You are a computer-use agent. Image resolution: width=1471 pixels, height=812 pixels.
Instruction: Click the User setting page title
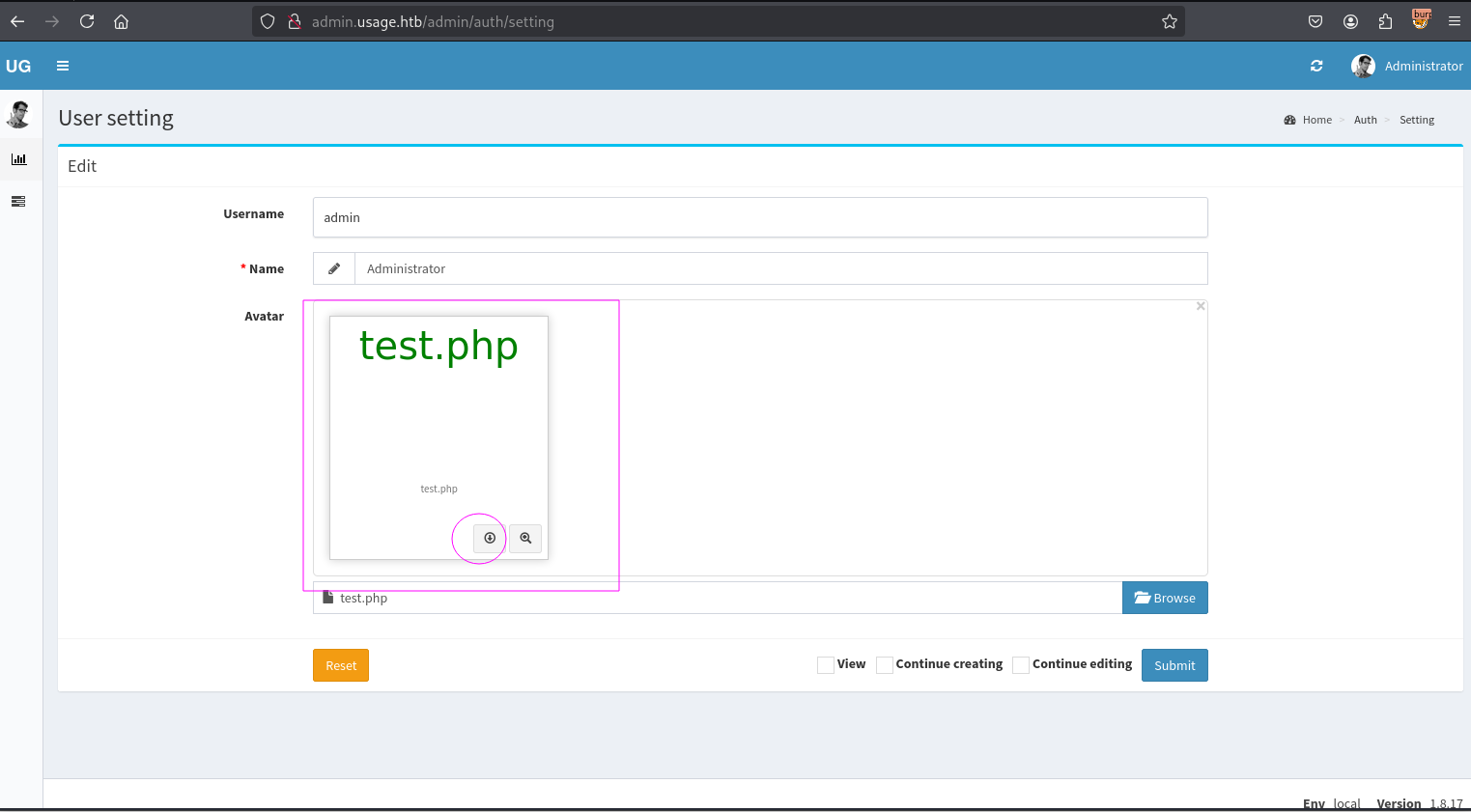(116, 118)
